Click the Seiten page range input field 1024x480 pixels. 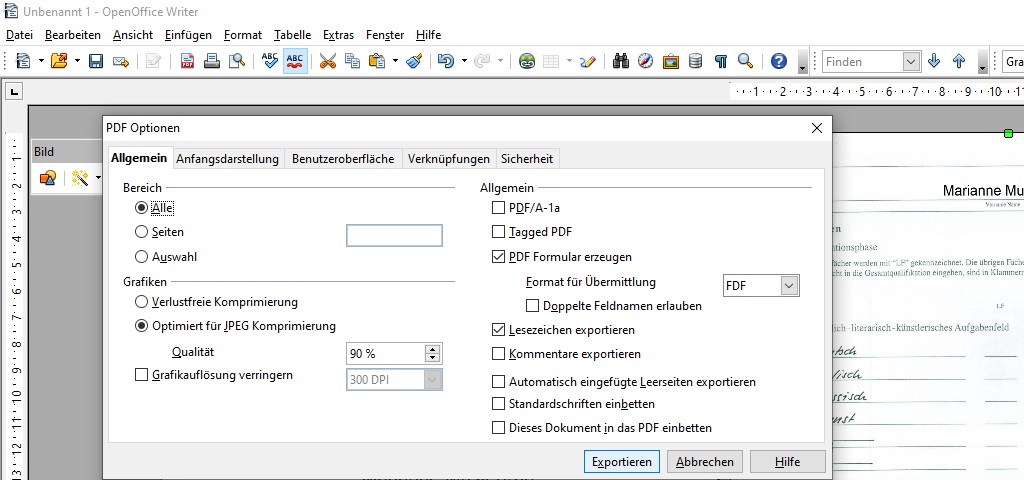394,235
